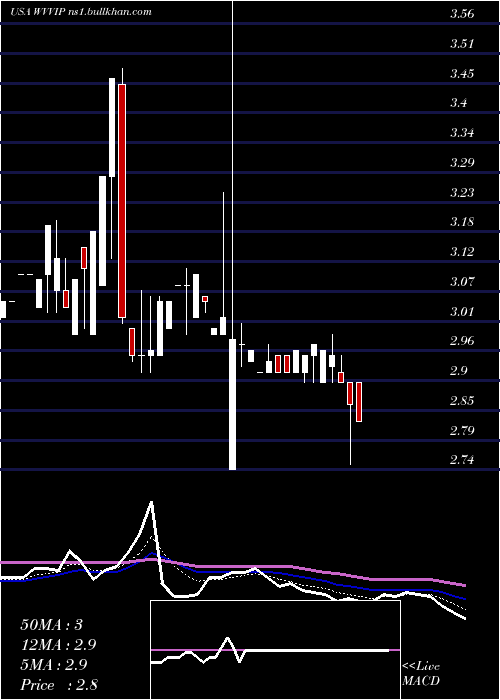Click the 2.79 price axis label
This screenshot has height=700, width=500.
462,430
